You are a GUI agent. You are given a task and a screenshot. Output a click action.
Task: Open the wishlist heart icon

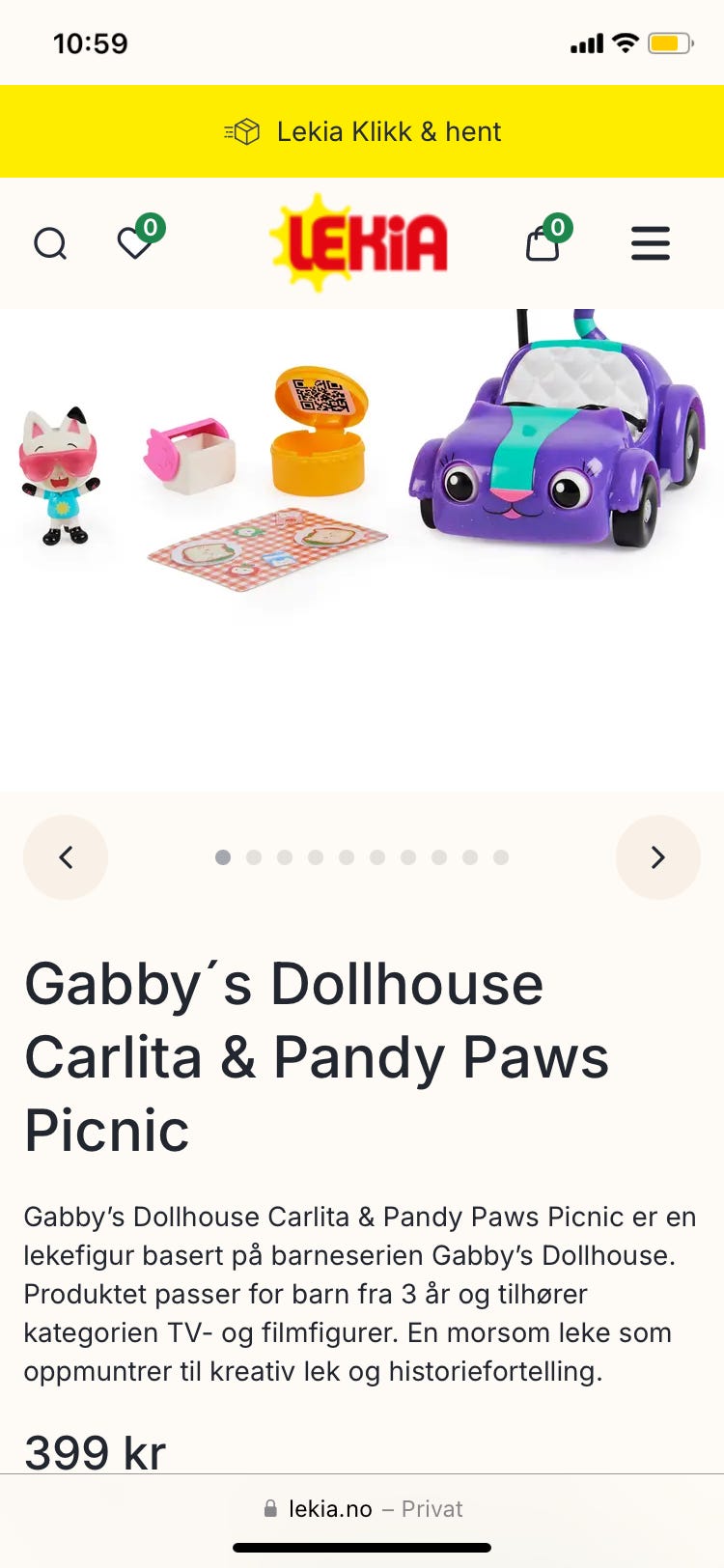pos(135,243)
